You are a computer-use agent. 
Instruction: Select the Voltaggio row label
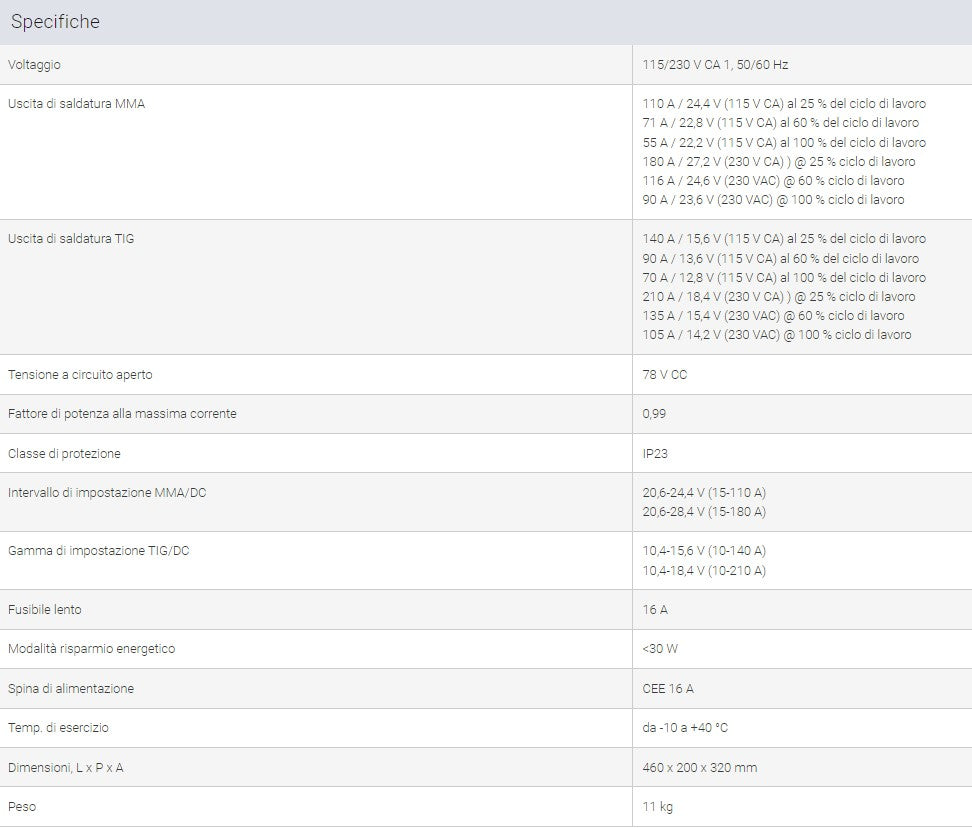tap(34, 64)
